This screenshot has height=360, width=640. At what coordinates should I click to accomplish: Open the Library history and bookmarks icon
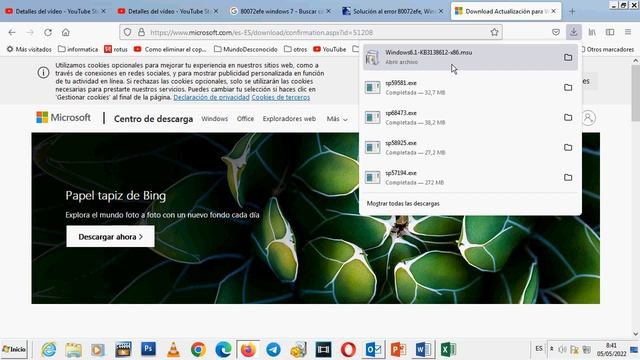592,32
